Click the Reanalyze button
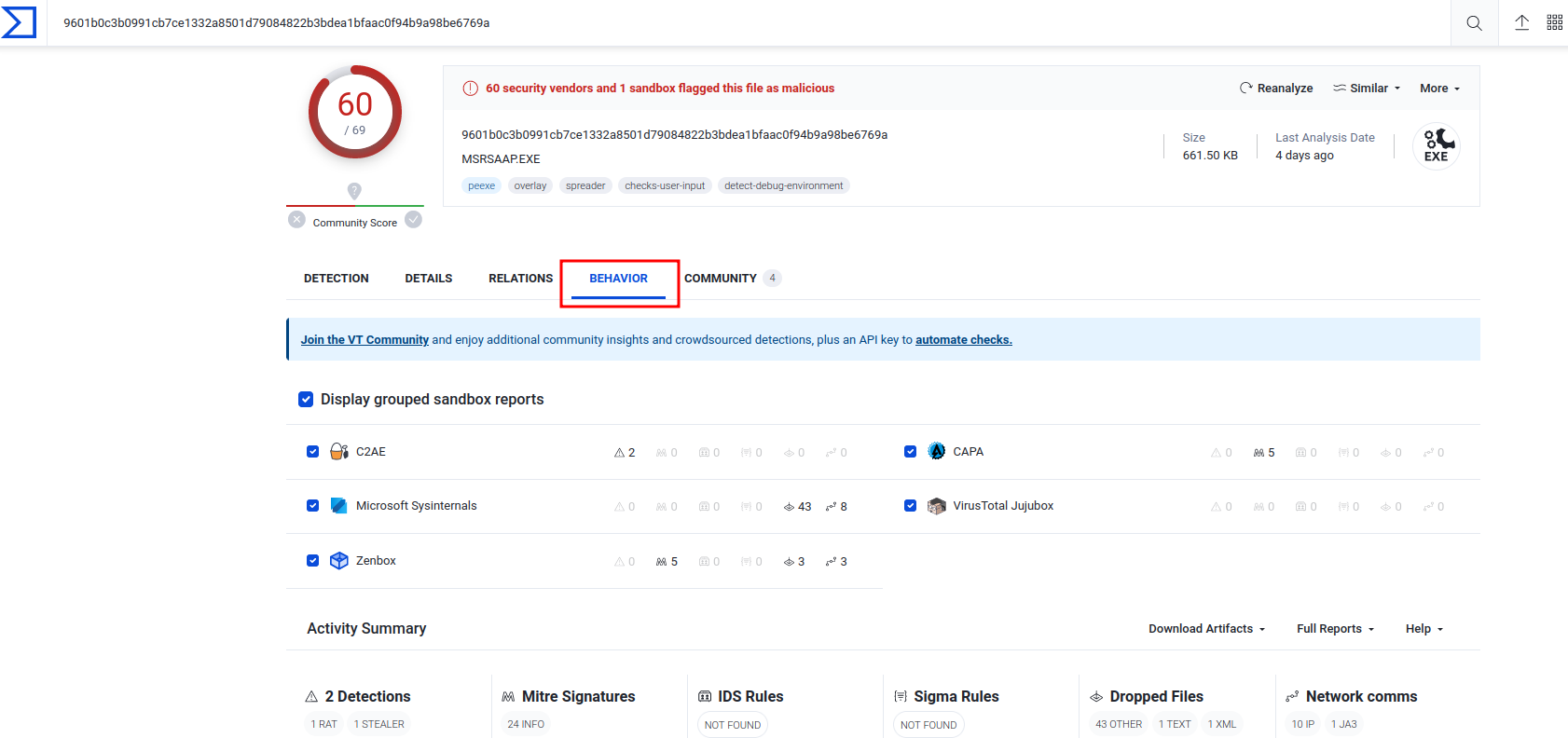The height and width of the screenshot is (738, 1568). click(x=1276, y=89)
